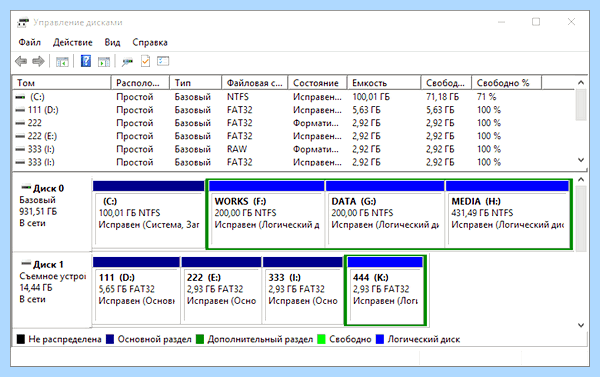Select the 333 (I:) row with RAW file system
The height and width of the screenshot is (377, 600).
click(x=294, y=149)
